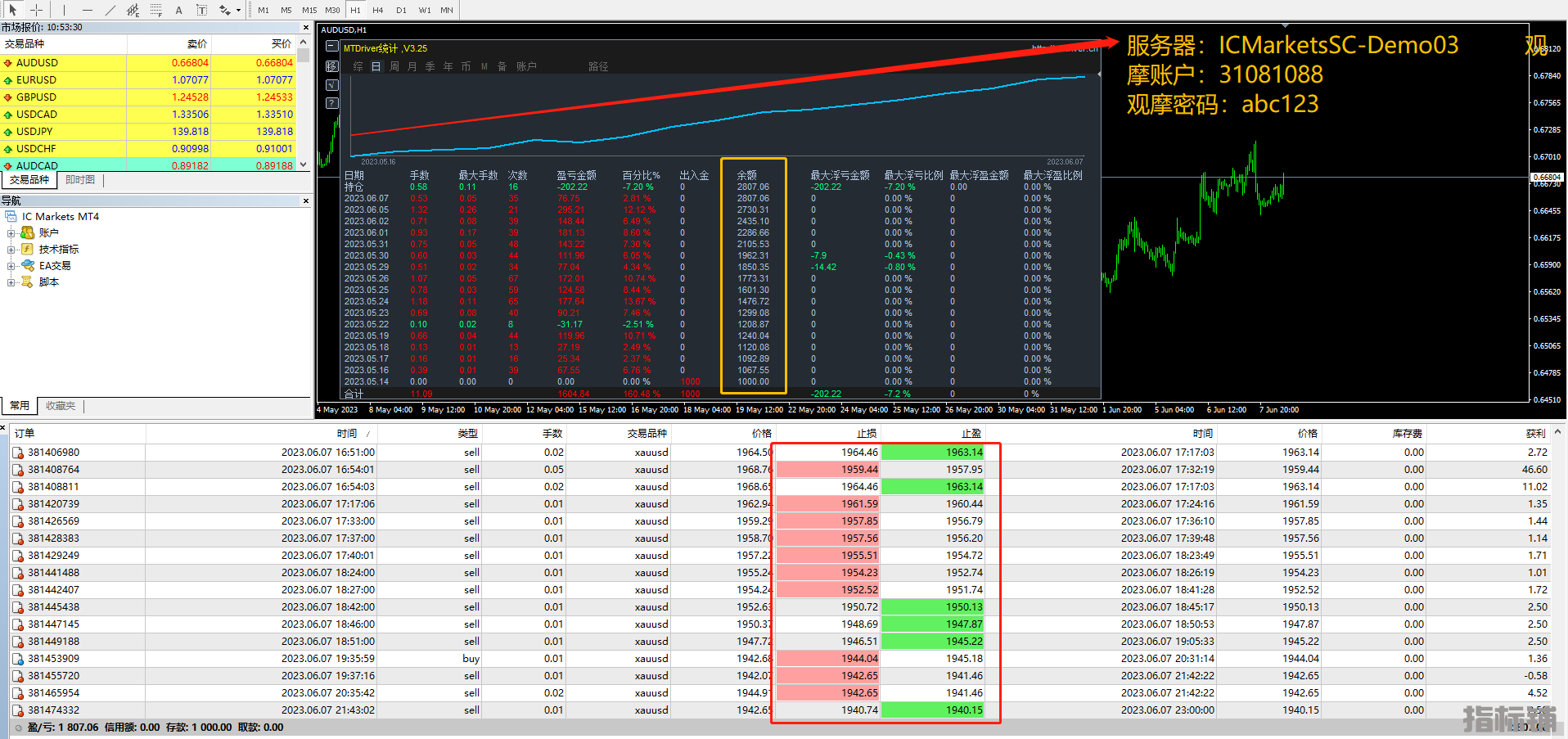This screenshot has width=1568, height=739.
Task: Open the 常用 tab in Navigator
Action: point(20,406)
